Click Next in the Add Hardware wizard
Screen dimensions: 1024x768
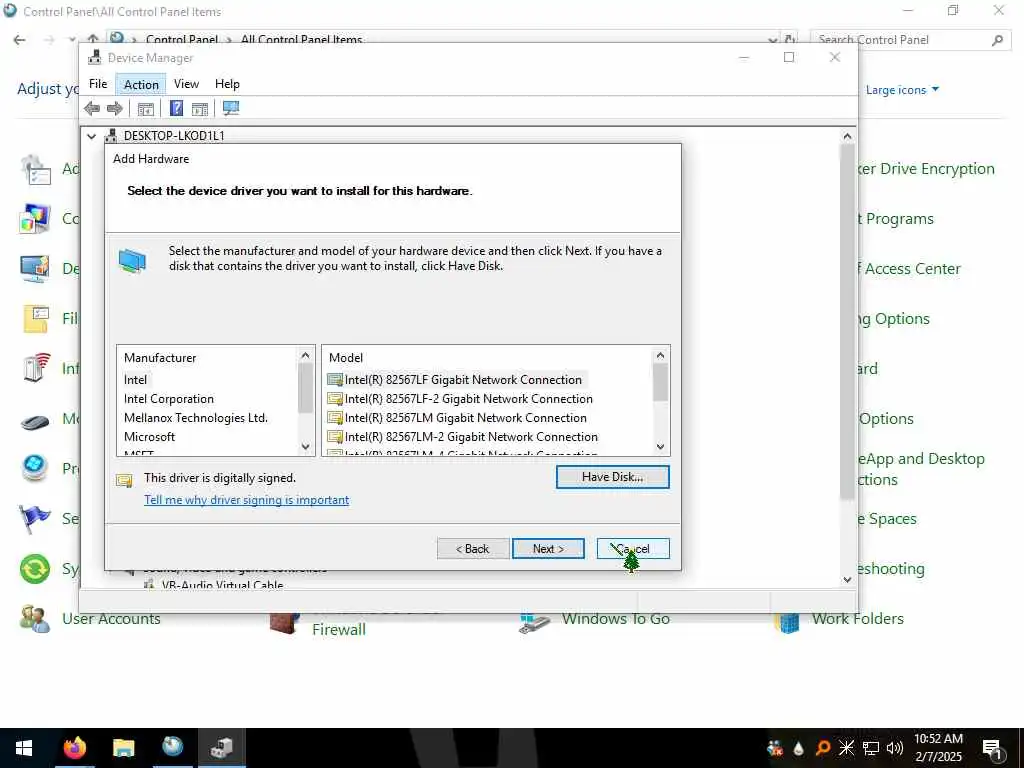548,549
